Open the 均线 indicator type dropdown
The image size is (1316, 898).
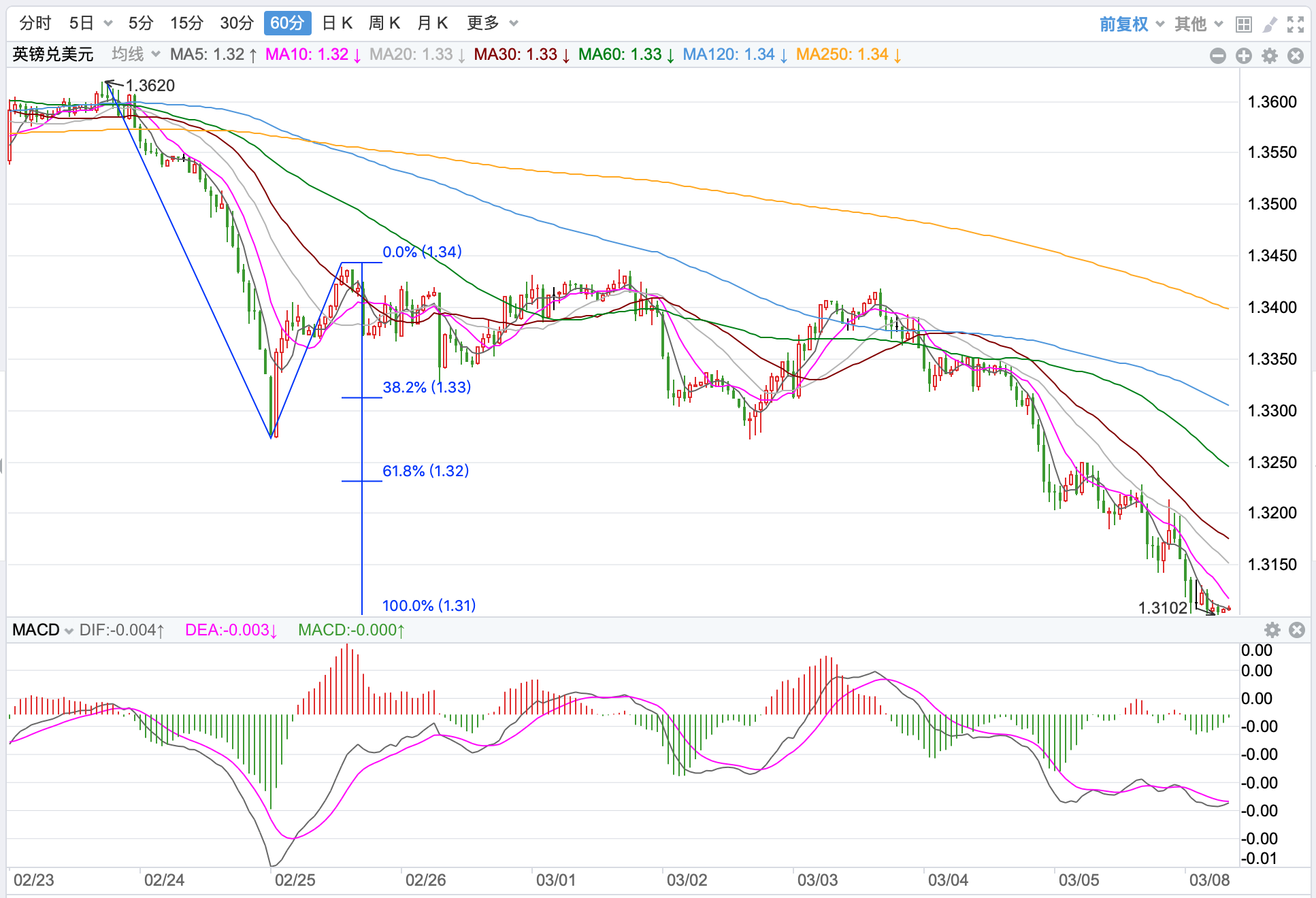(135, 54)
